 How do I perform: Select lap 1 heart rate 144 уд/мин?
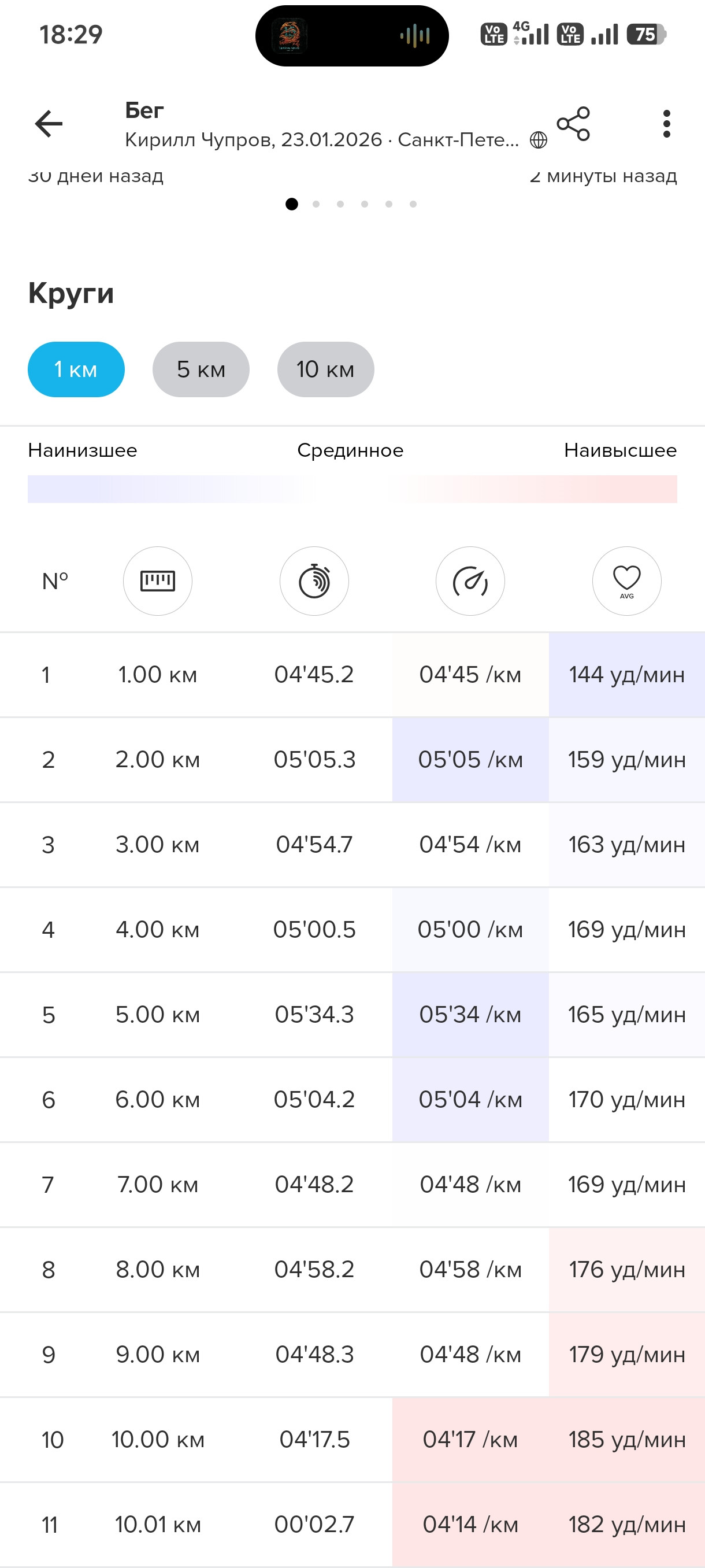point(626,674)
